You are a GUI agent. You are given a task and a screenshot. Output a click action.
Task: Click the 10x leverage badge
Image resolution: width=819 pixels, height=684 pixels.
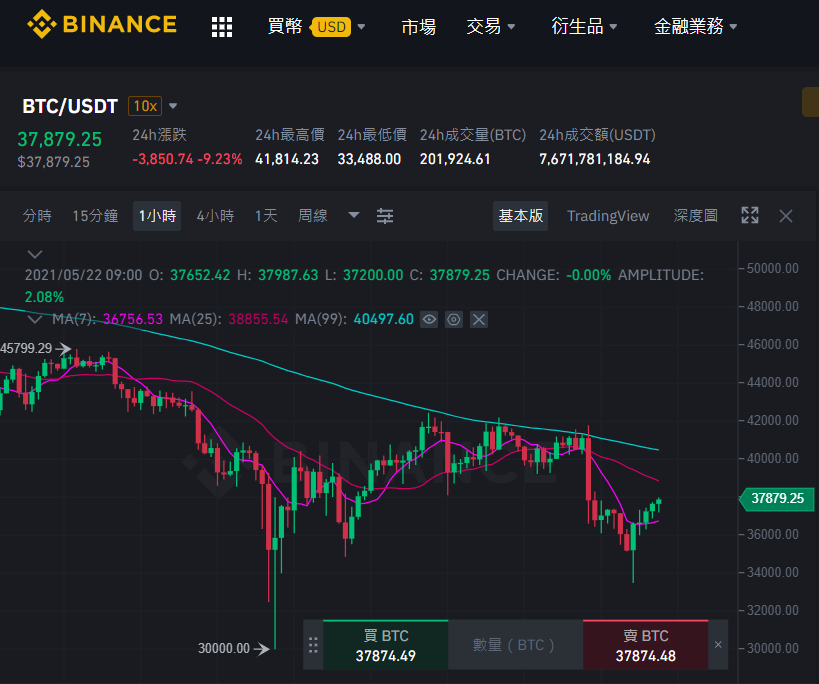click(x=145, y=106)
